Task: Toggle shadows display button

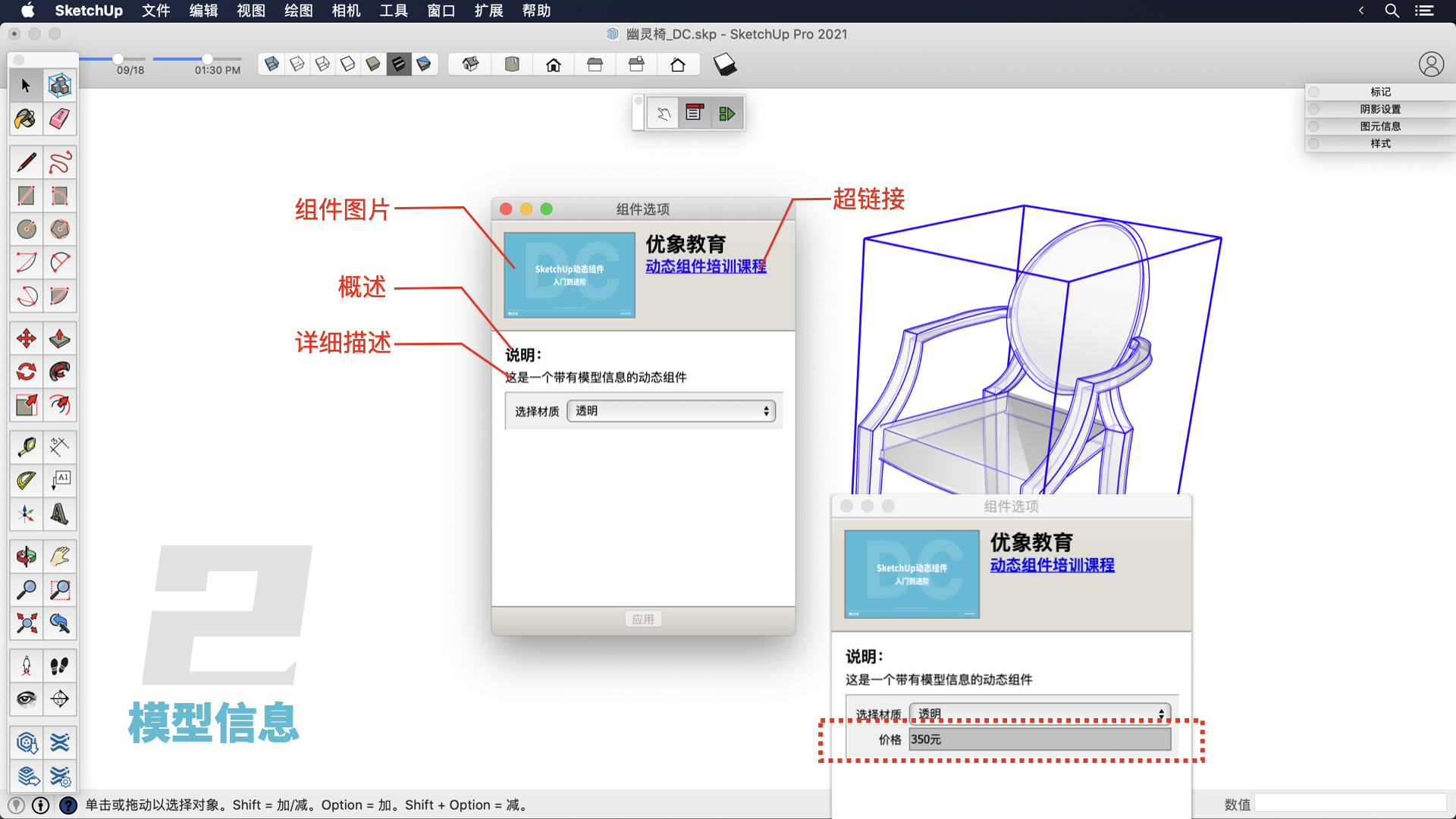Action: coord(724,64)
